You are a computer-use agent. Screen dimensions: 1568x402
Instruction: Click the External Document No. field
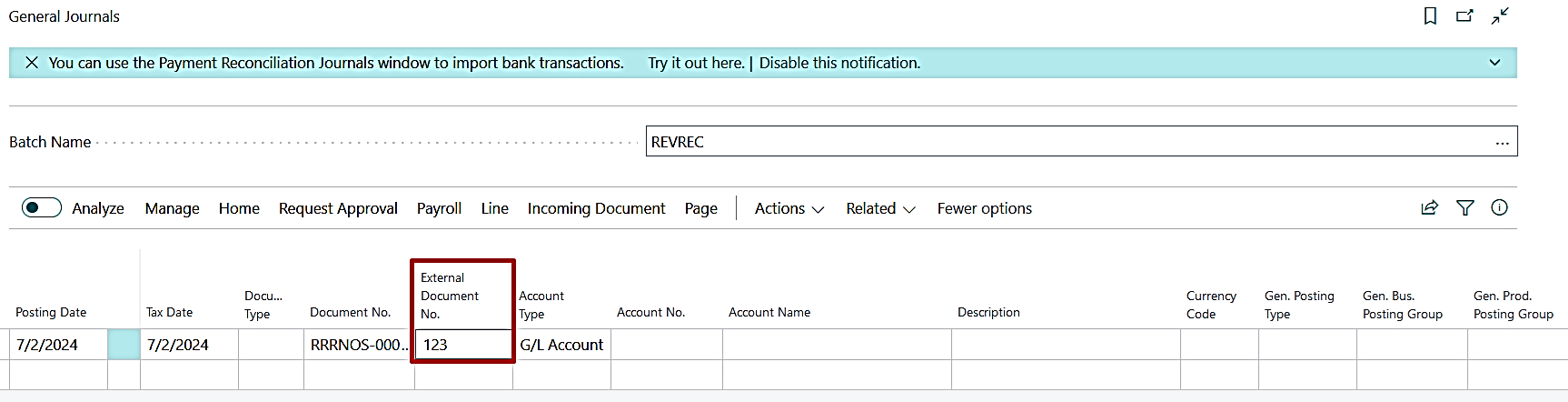point(463,345)
